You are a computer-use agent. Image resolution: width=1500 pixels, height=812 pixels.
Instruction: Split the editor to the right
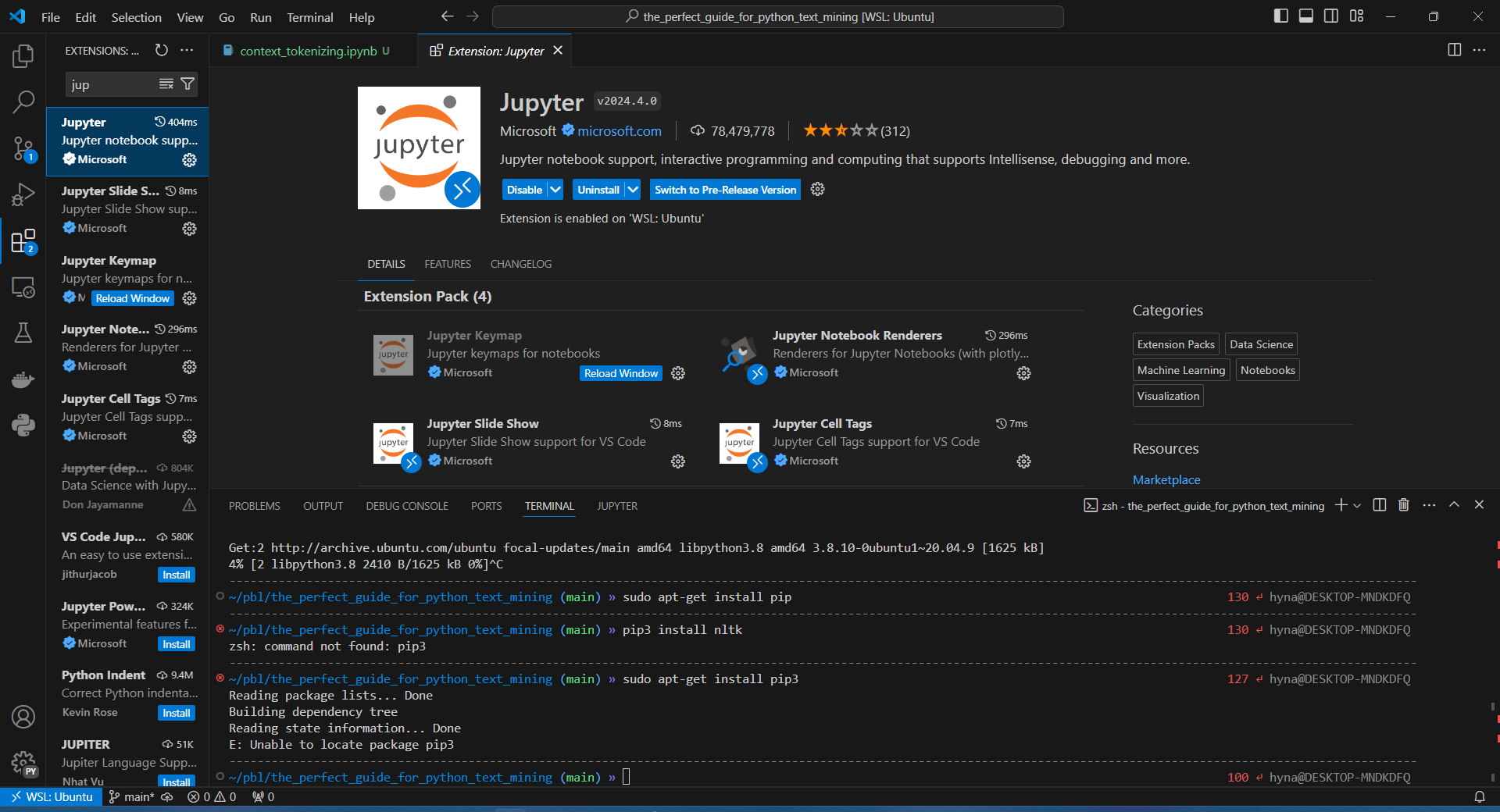point(1454,50)
